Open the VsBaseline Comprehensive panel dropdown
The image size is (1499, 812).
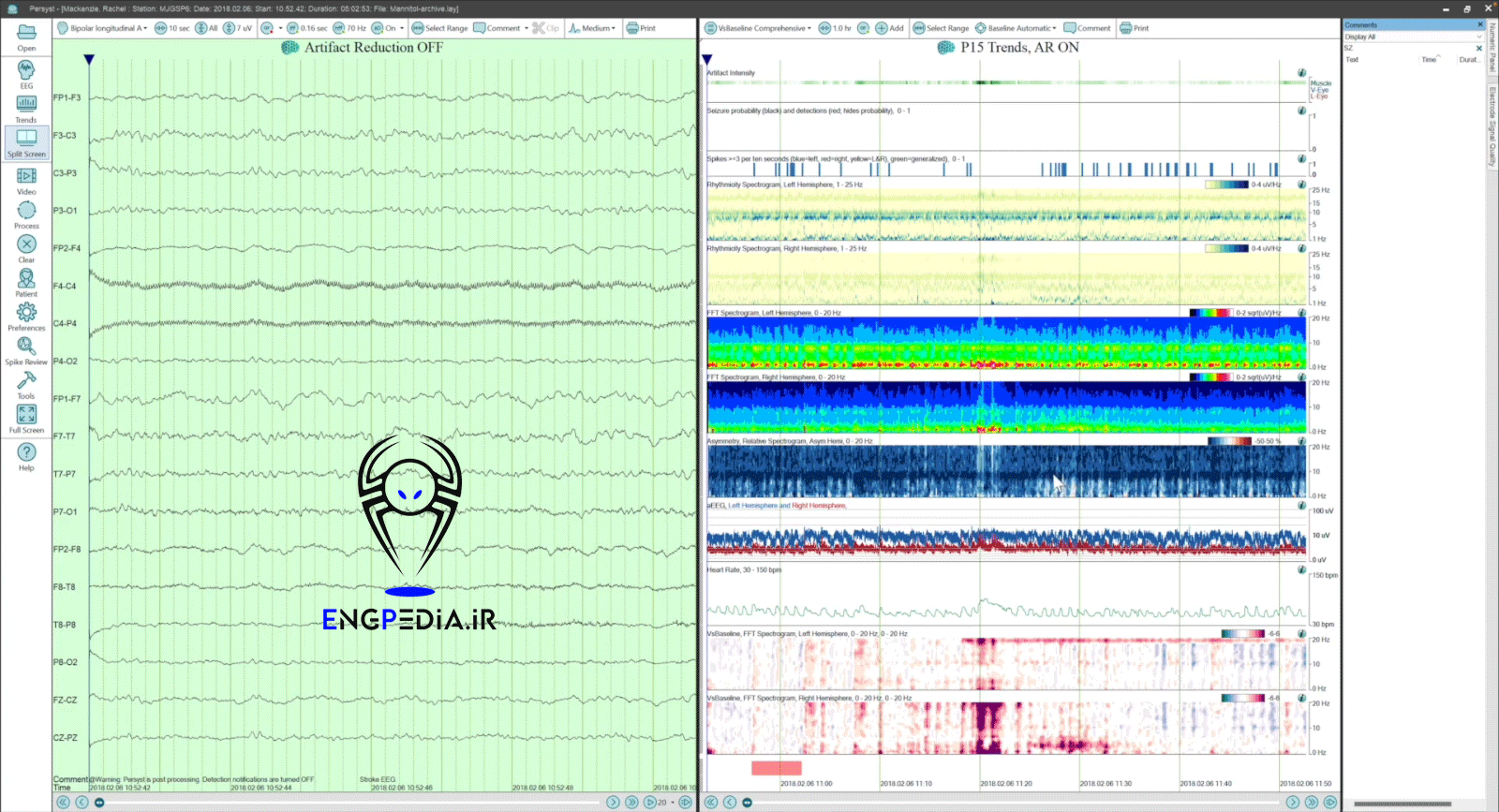click(x=757, y=28)
